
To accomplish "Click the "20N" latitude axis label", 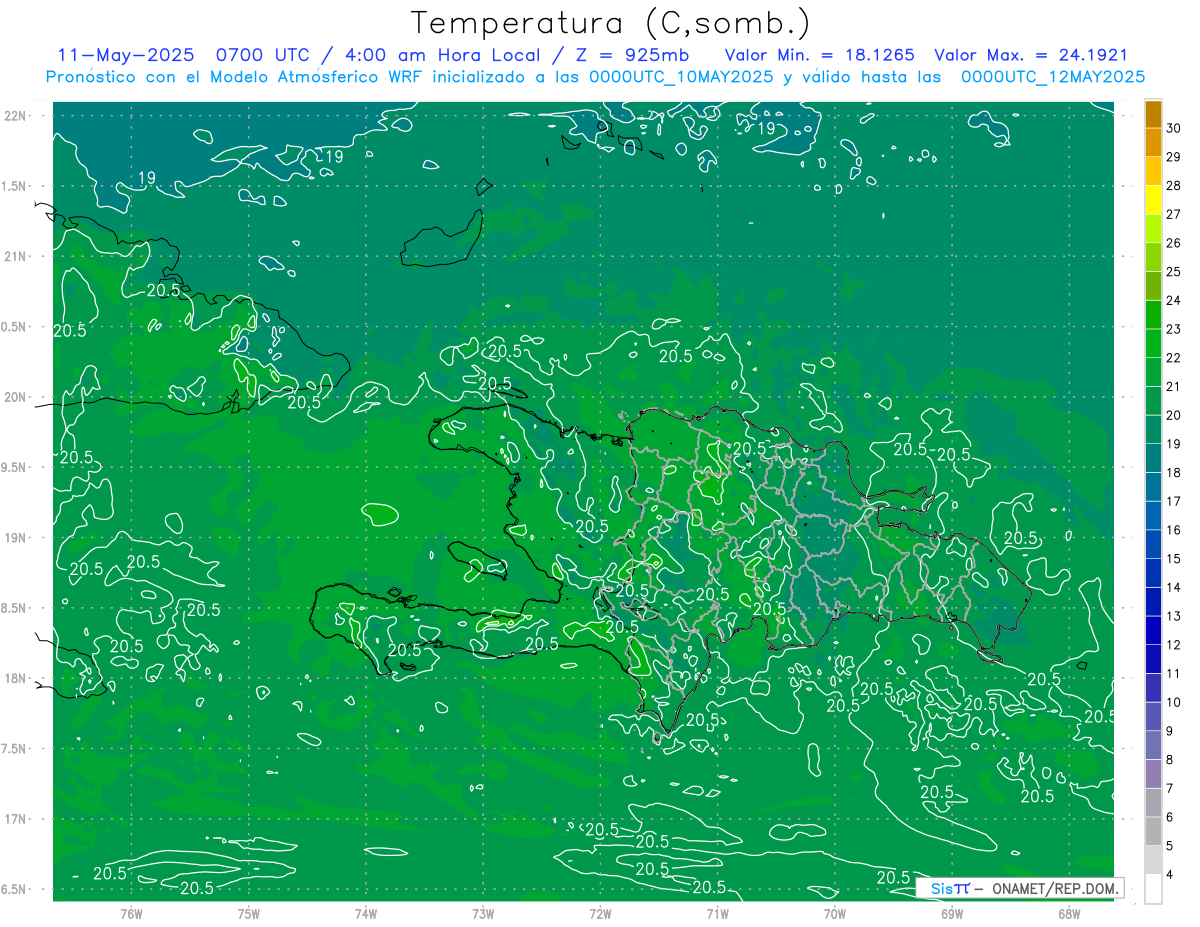I will click(17, 397).
